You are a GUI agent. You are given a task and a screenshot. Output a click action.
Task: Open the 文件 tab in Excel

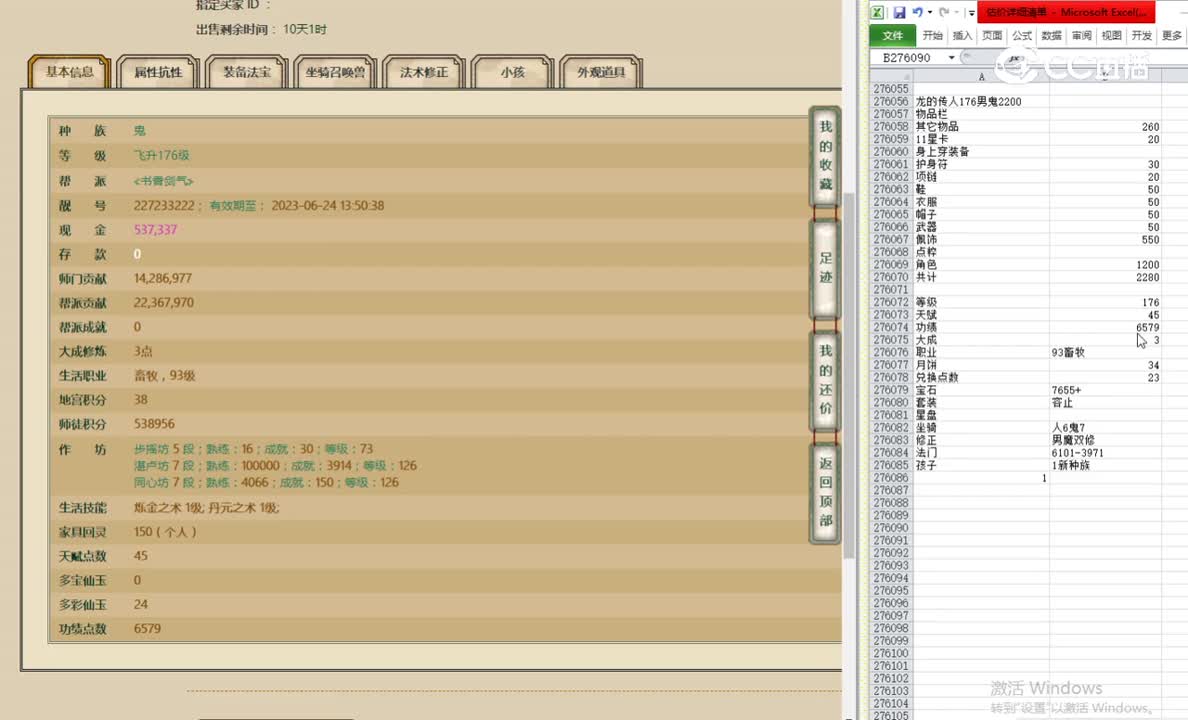pyautogui.click(x=893, y=36)
